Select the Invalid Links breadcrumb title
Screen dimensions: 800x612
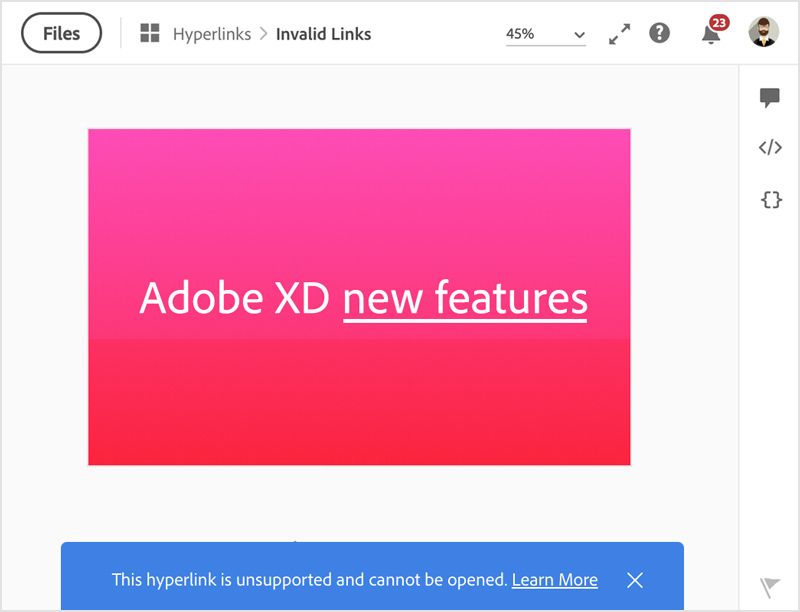(x=323, y=34)
